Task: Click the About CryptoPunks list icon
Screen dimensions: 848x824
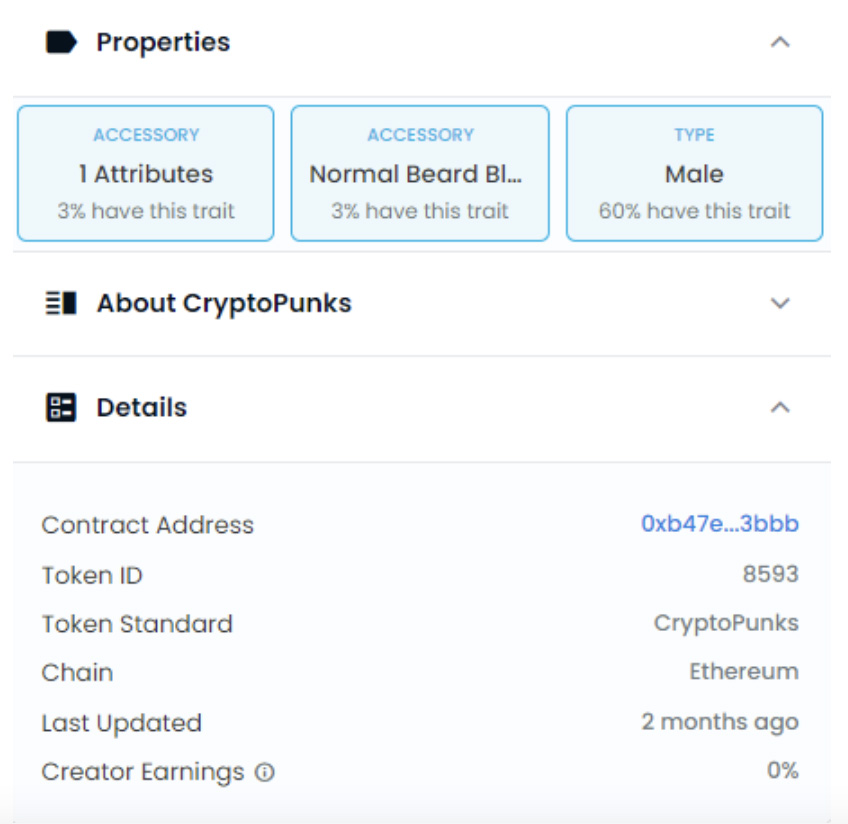Action: [61, 303]
